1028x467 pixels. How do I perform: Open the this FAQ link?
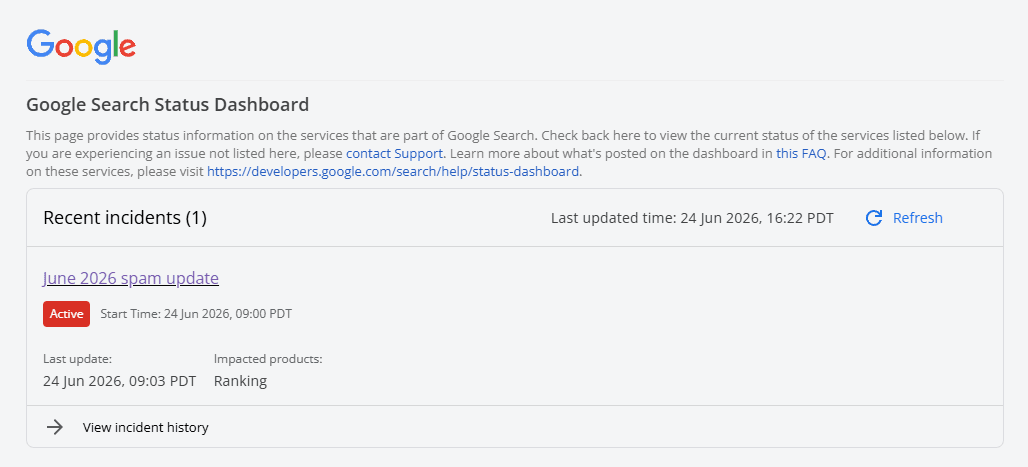click(x=801, y=154)
